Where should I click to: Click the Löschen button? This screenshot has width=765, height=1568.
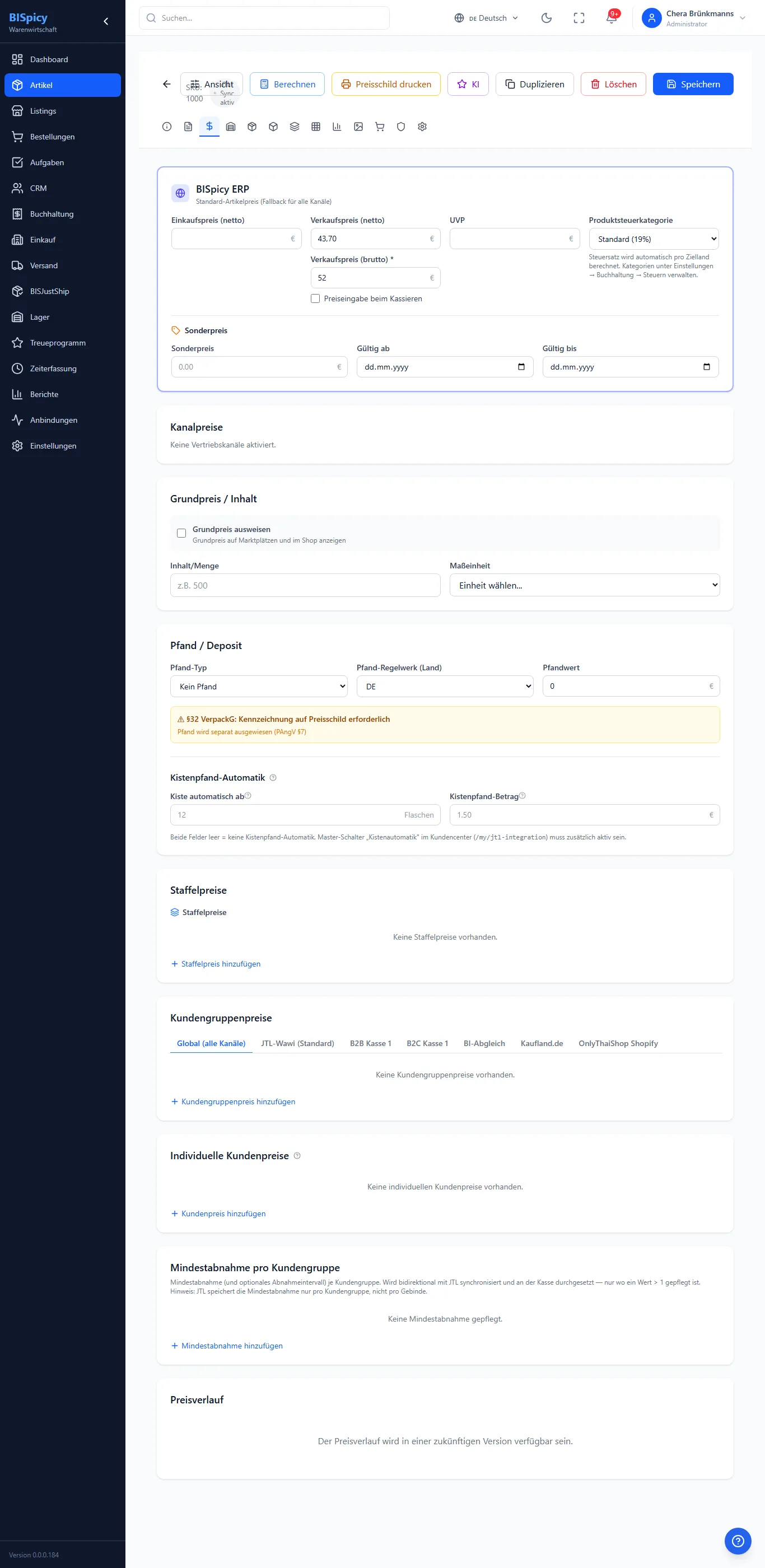pyautogui.click(x=613, y=84)
